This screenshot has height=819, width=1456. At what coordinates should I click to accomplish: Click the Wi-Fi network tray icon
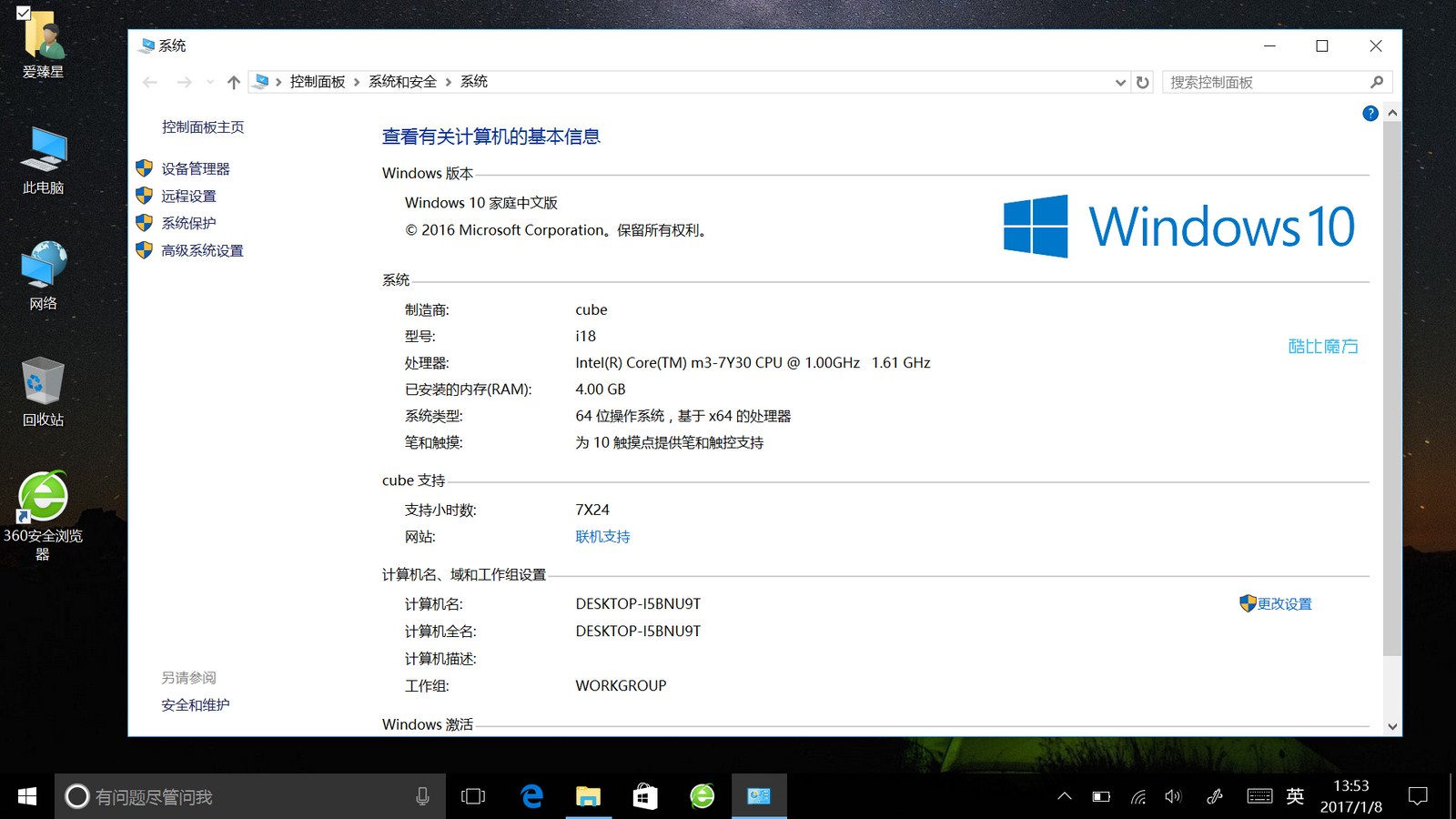1138,797
